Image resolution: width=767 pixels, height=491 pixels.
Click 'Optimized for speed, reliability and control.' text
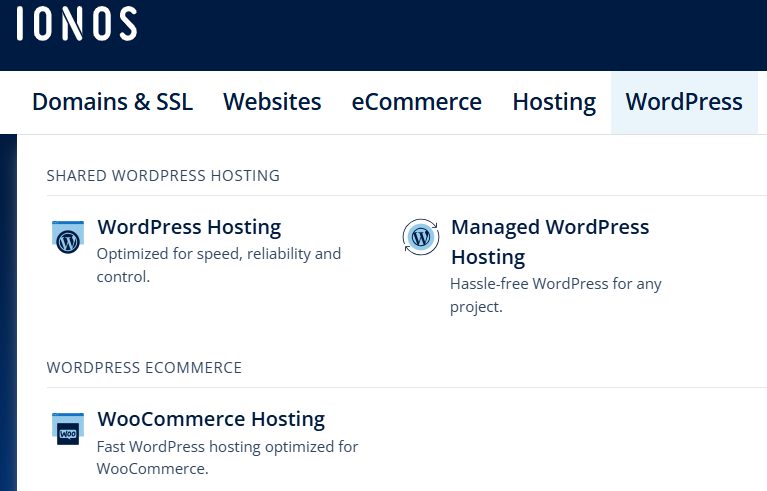pos(219,265)
